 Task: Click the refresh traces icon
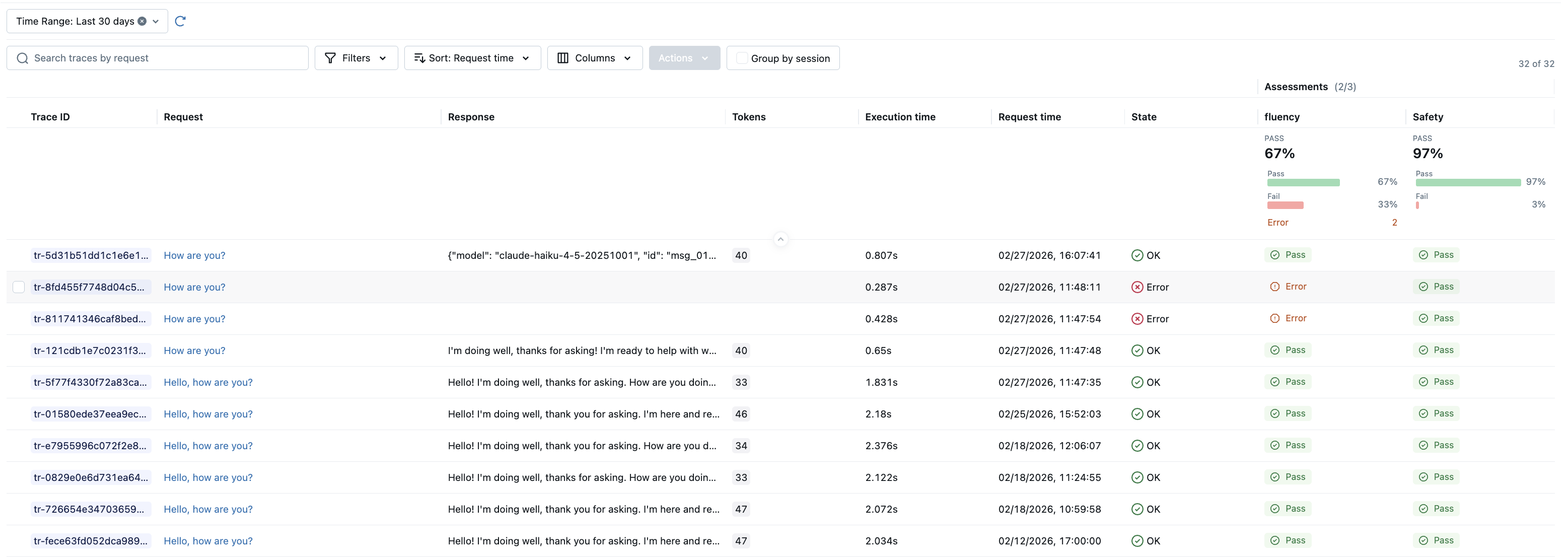(x=180, y=21)
